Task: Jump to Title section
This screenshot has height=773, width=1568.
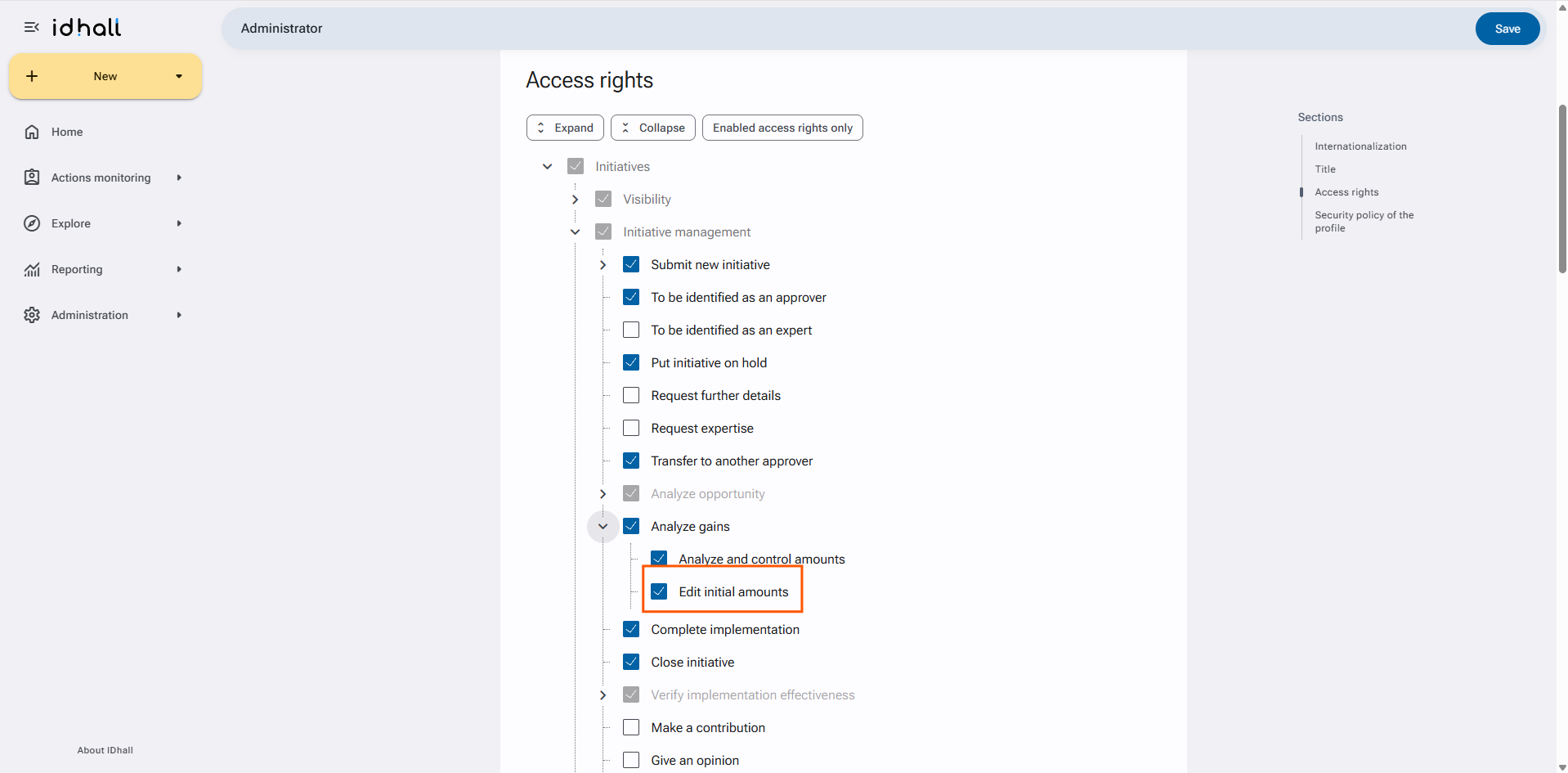Action: (1325, 169)
